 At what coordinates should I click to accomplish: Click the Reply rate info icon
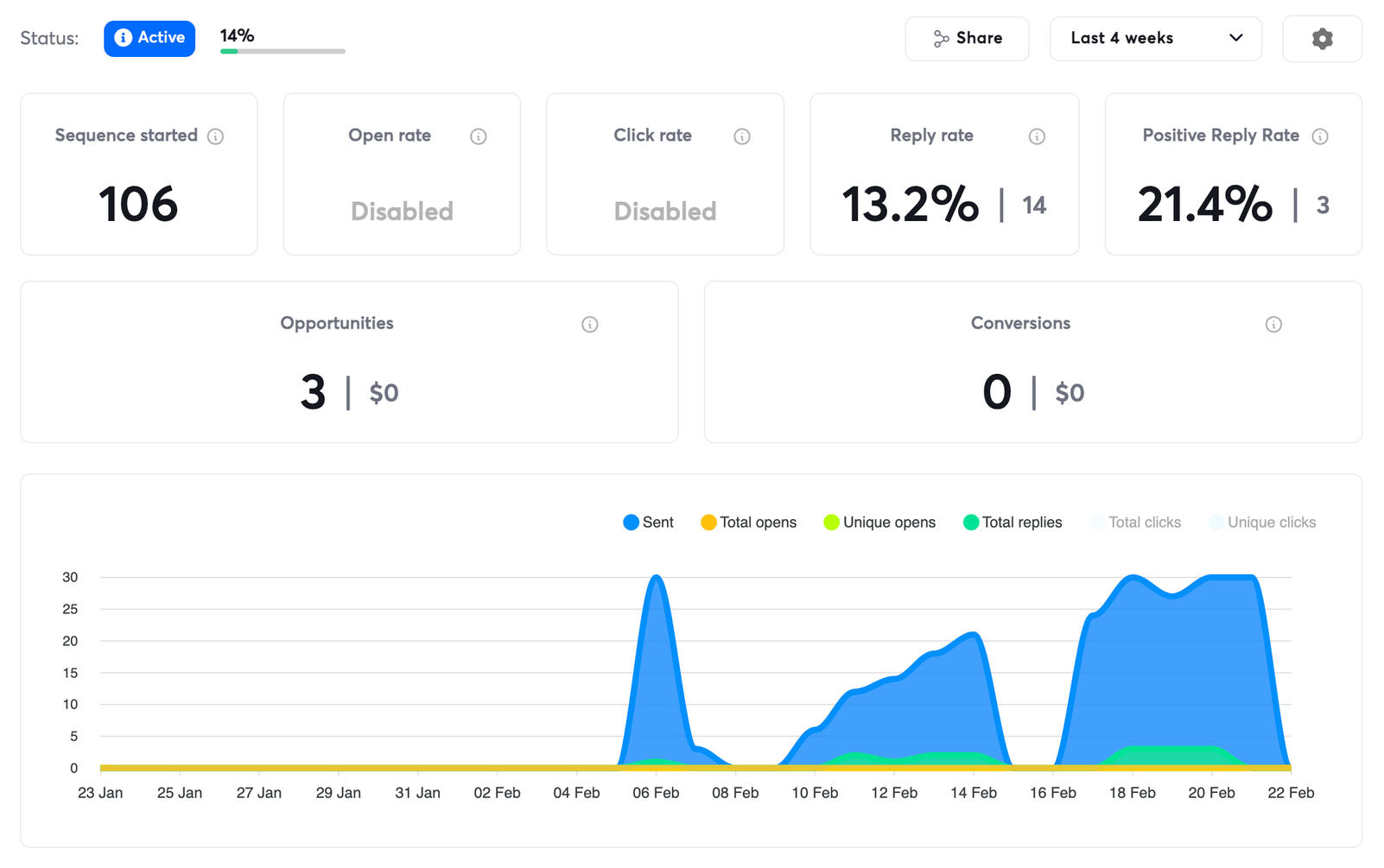pyautogui.click(x=1037, y=136)
